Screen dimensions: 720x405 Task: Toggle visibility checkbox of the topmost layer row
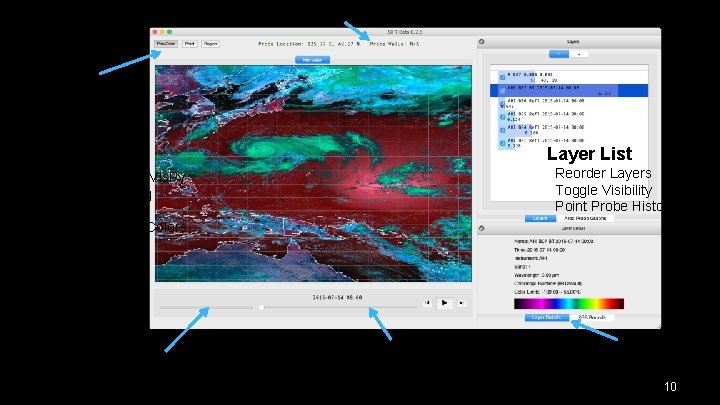502,77
